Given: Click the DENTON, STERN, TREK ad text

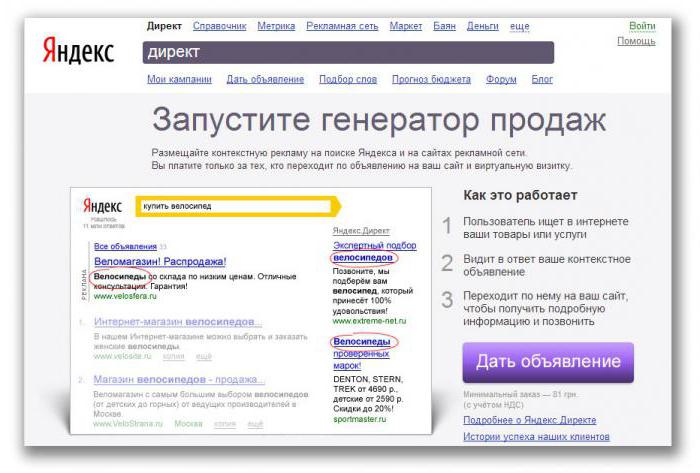Looking at the screenshot, I should coord(368,394).
